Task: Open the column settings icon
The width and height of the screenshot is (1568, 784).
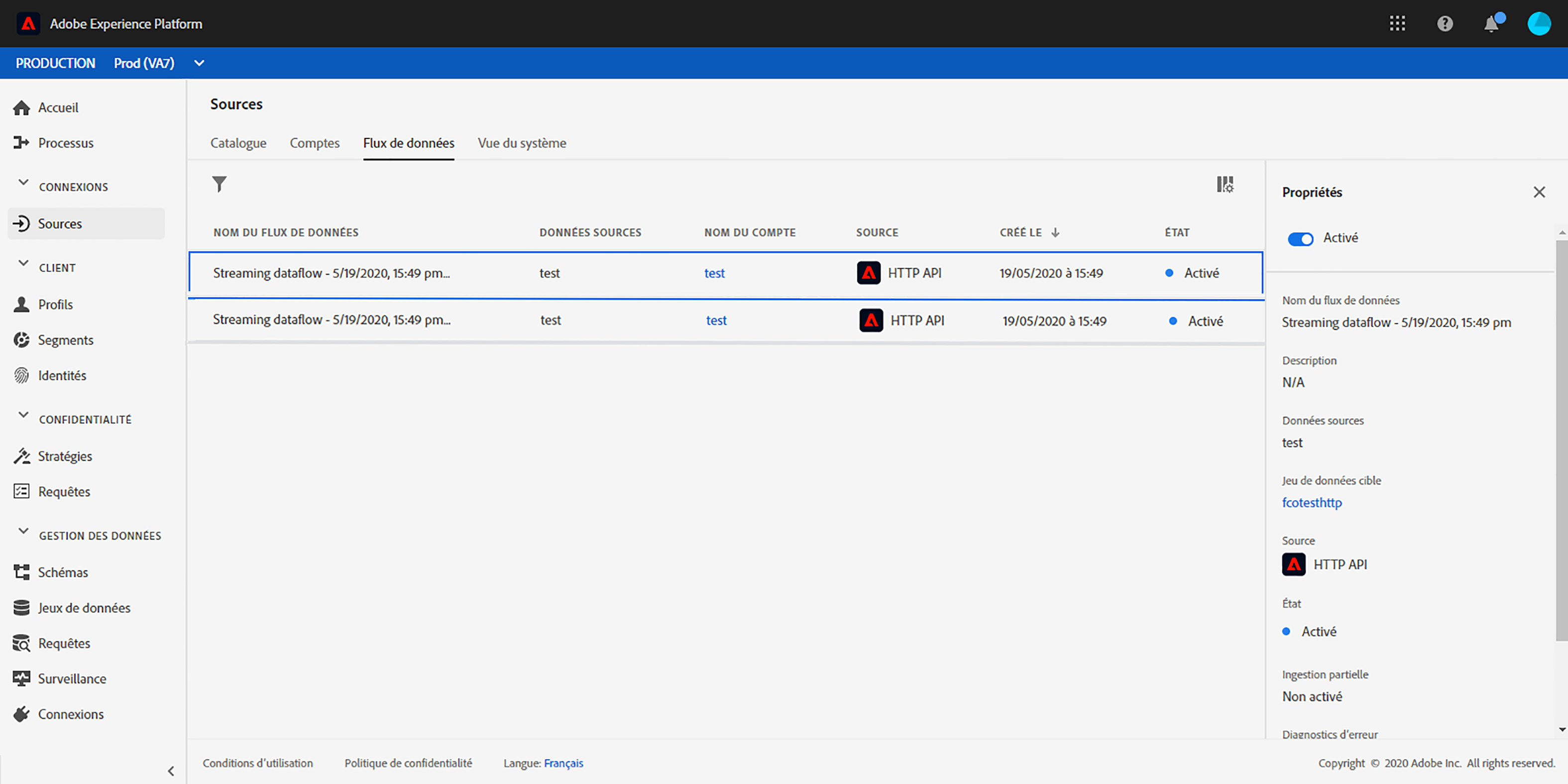Action: (1225, 184)
